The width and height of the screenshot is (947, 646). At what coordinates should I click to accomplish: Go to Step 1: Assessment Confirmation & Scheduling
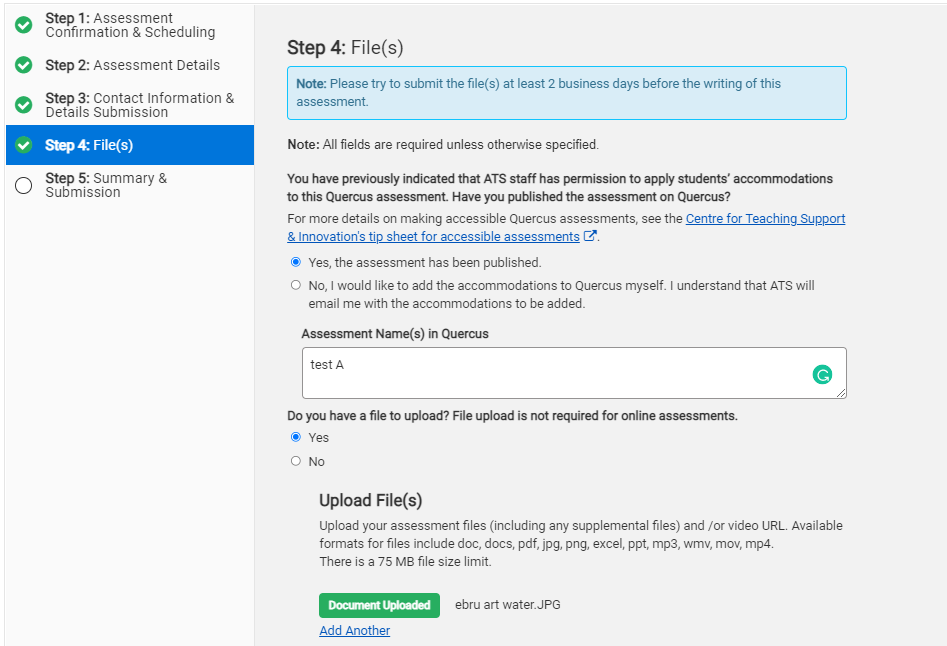coord(130,25)
